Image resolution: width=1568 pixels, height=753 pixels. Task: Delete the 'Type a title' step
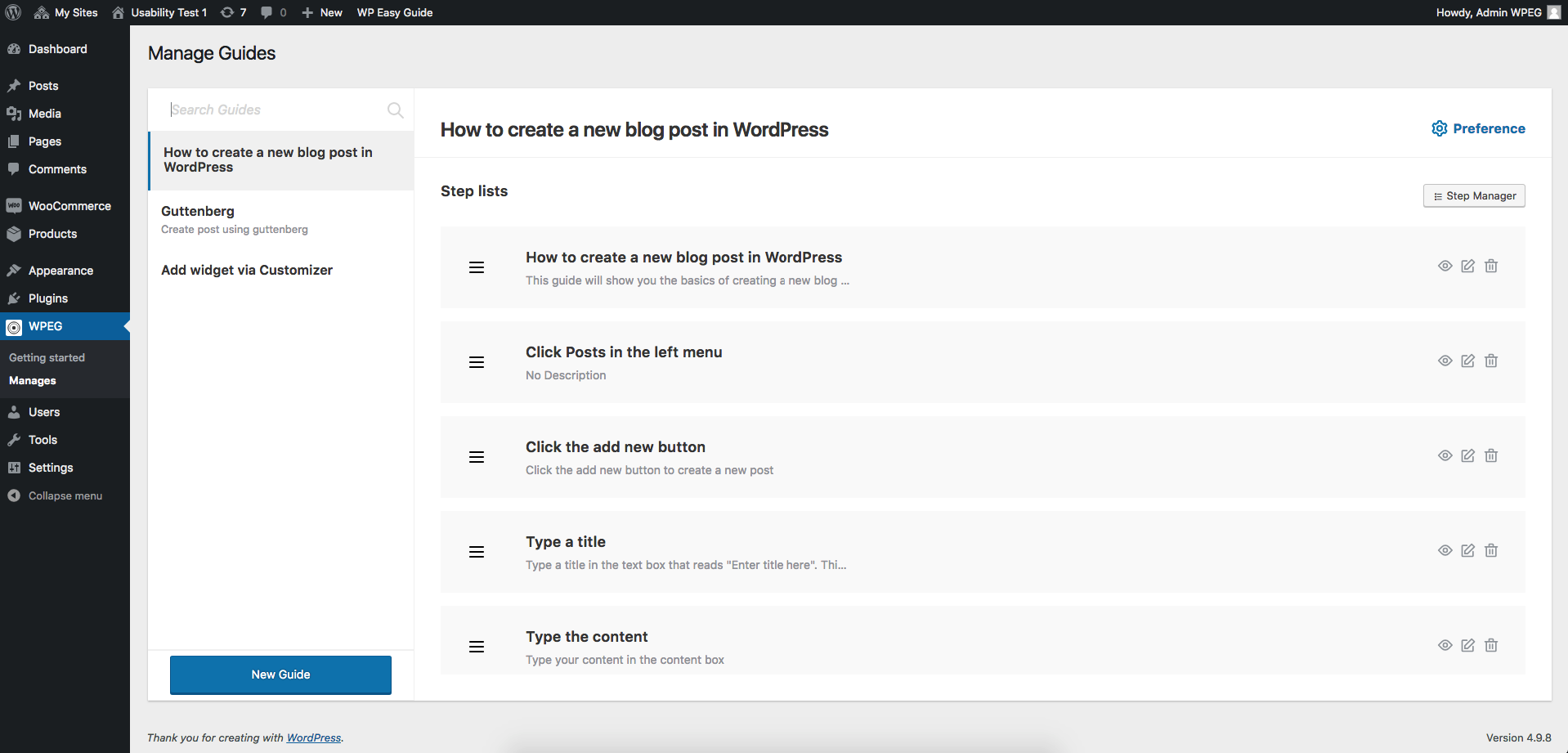(1491, 550)
